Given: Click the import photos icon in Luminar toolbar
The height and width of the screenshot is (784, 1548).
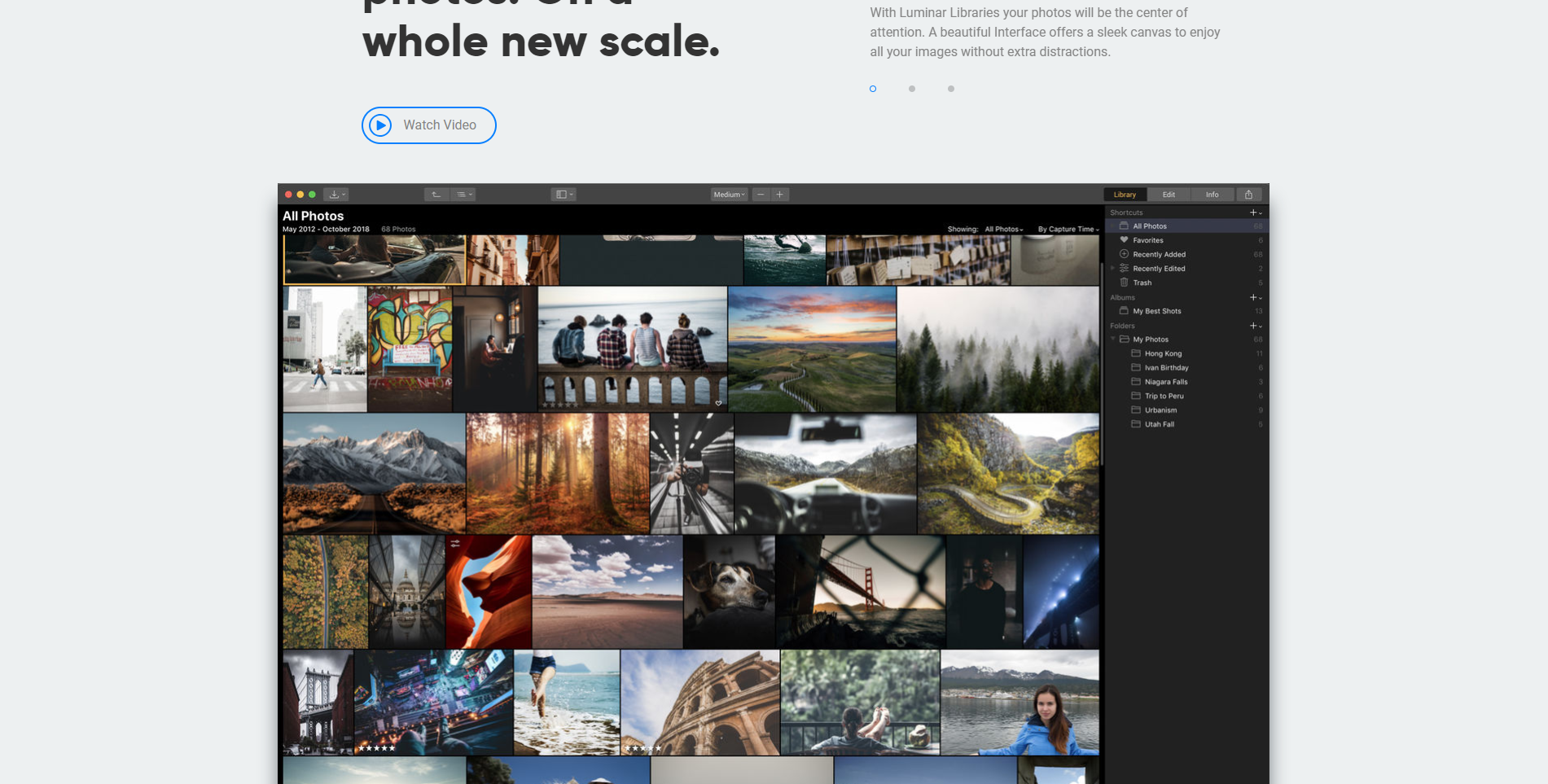Looking at the screenshot, I should 336,195.
